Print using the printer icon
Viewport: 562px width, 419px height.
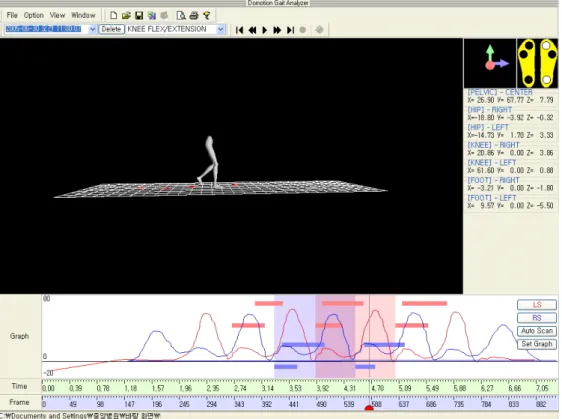tap(194, 15)
